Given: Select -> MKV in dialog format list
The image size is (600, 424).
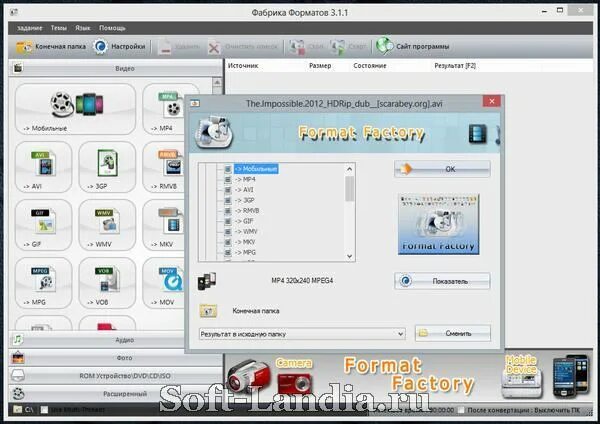Looking at the screenshot, I should pyautogui.click(x=245, y=242).
